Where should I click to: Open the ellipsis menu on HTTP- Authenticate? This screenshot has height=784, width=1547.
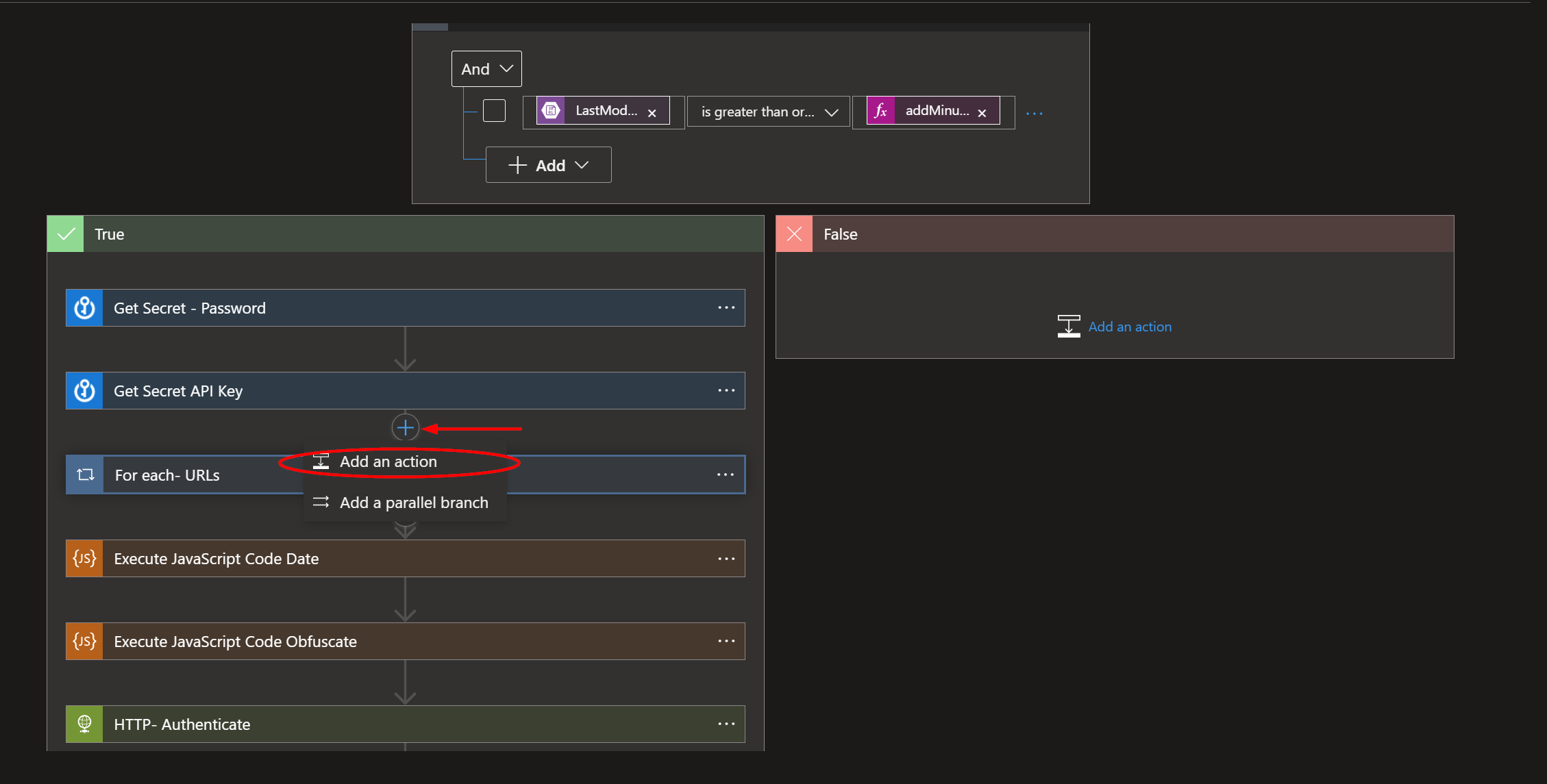tap(726, 724)
